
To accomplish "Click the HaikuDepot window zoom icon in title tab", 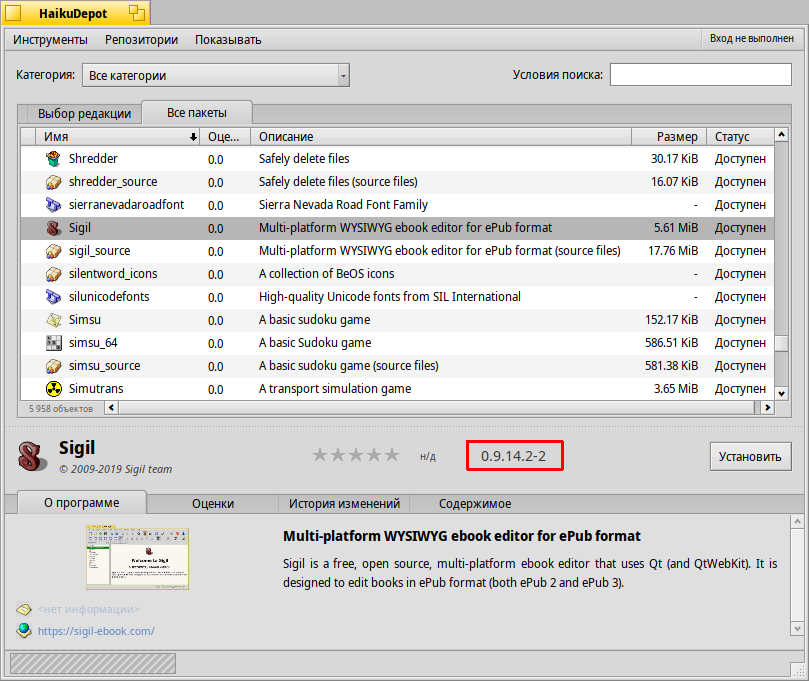I will (x=137, y=13).
